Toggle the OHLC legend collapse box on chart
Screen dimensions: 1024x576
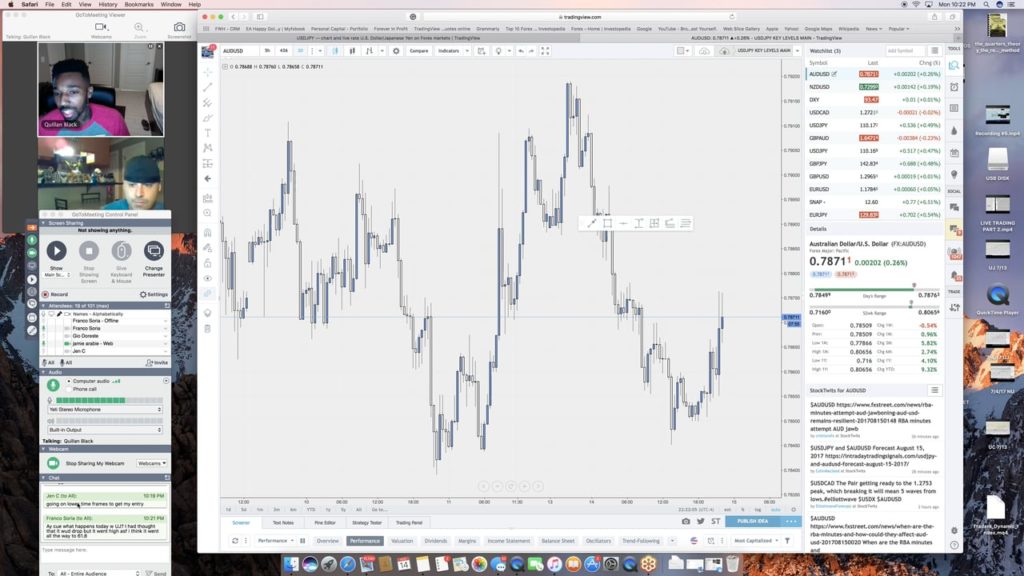click(225, 67)
